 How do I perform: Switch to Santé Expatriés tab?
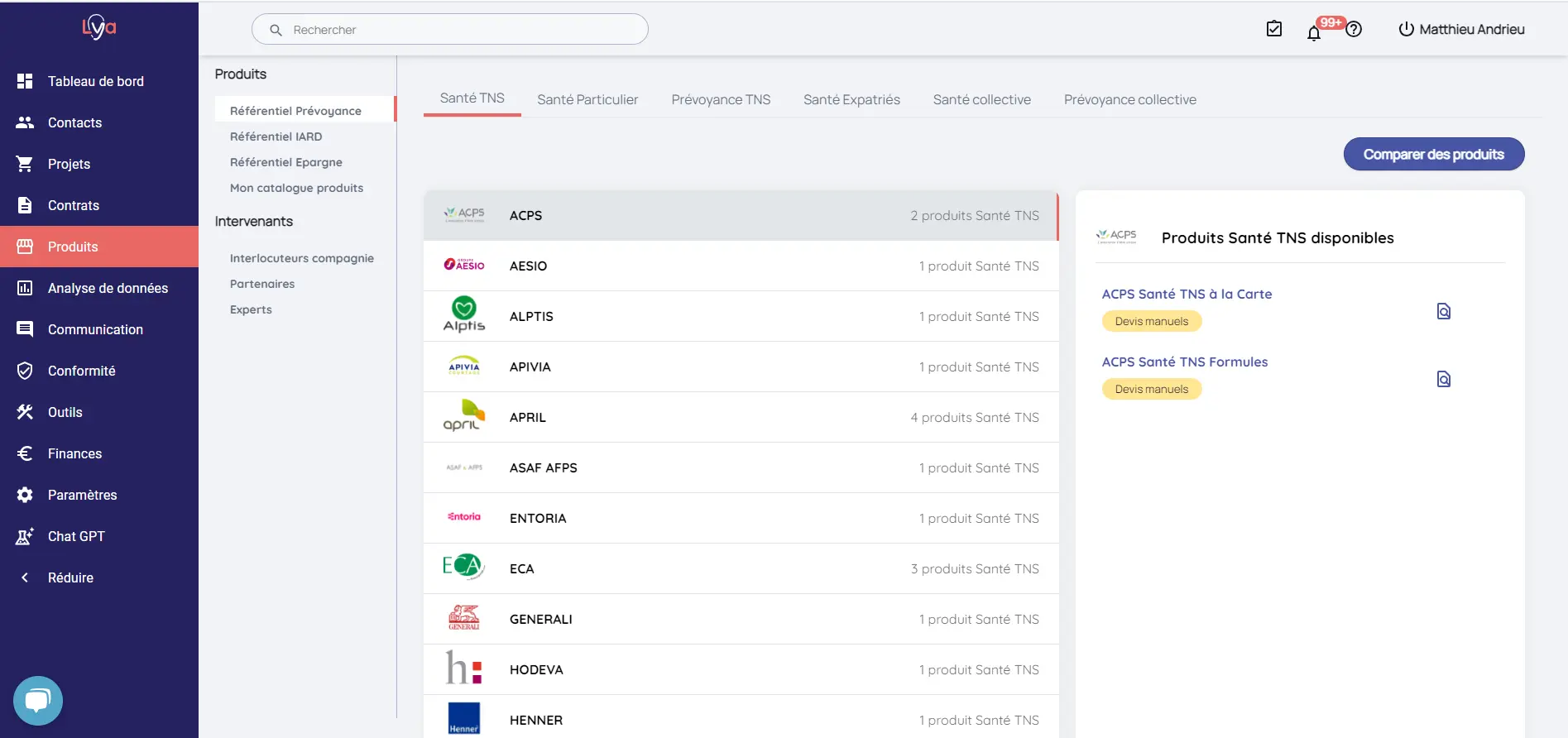tap(851, 99)
